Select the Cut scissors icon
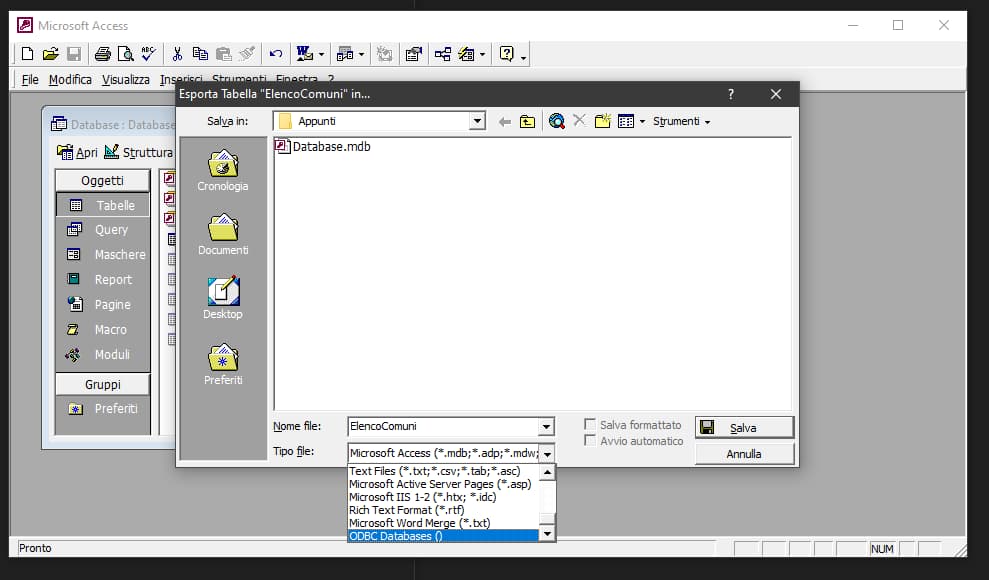Image resolution: width=989 pixels, height=580 pixels. [177, 54]
